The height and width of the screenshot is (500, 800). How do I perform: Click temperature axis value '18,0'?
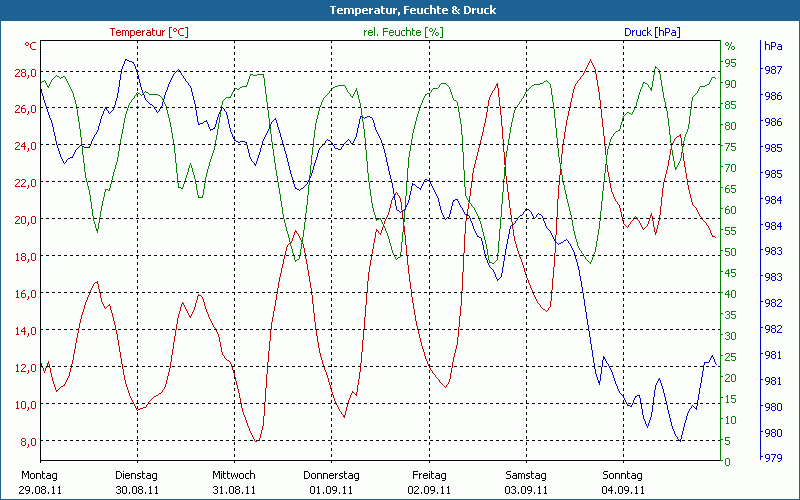[x=26, y=257]
